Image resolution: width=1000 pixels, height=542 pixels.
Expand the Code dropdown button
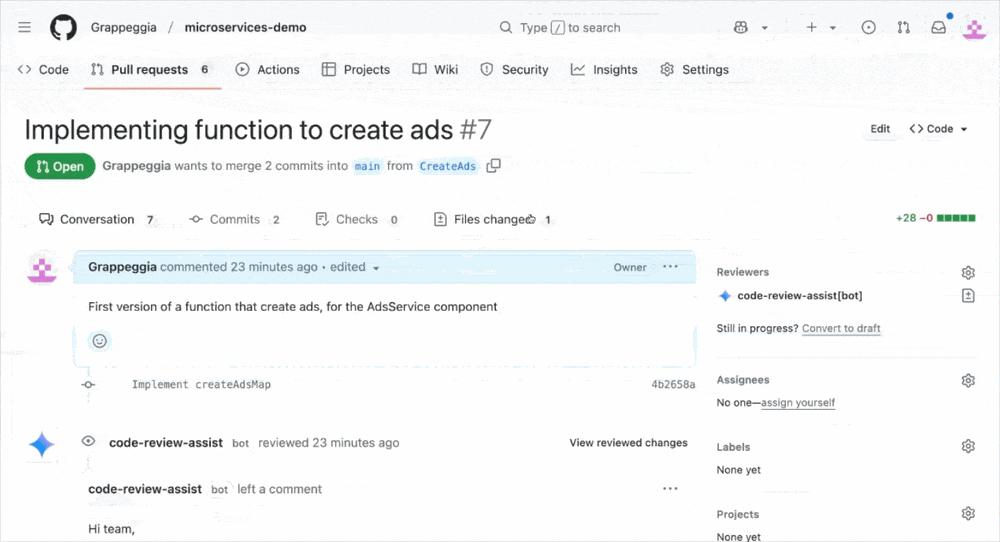[x=938, y=129]
